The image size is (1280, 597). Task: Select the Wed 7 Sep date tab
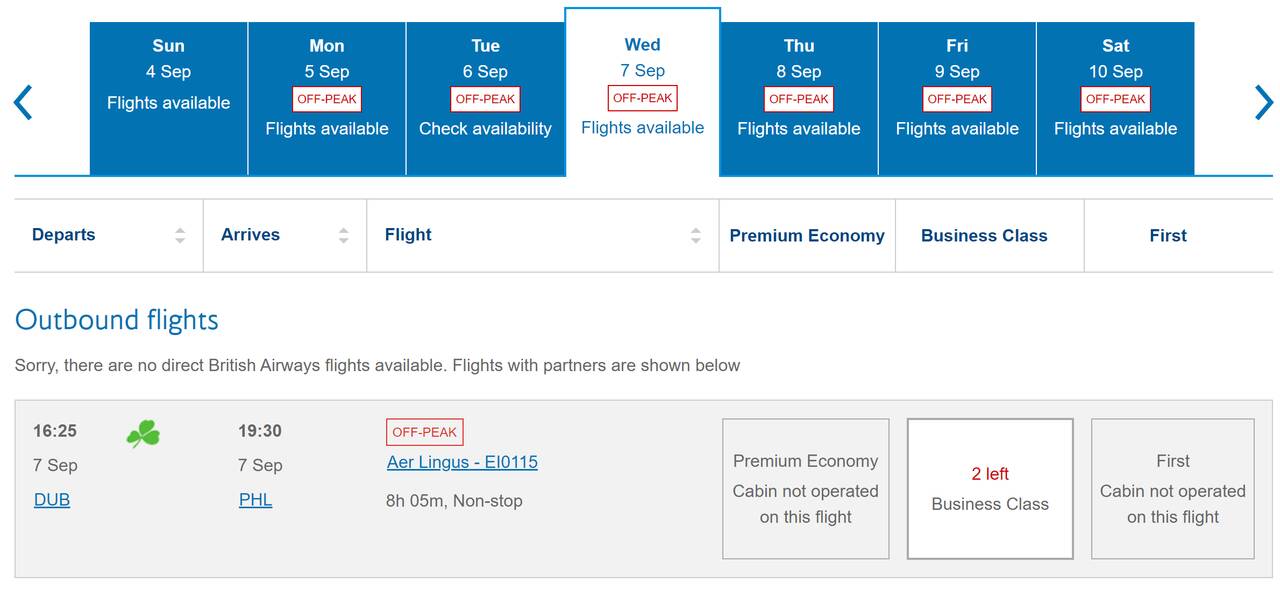point(642,92)
